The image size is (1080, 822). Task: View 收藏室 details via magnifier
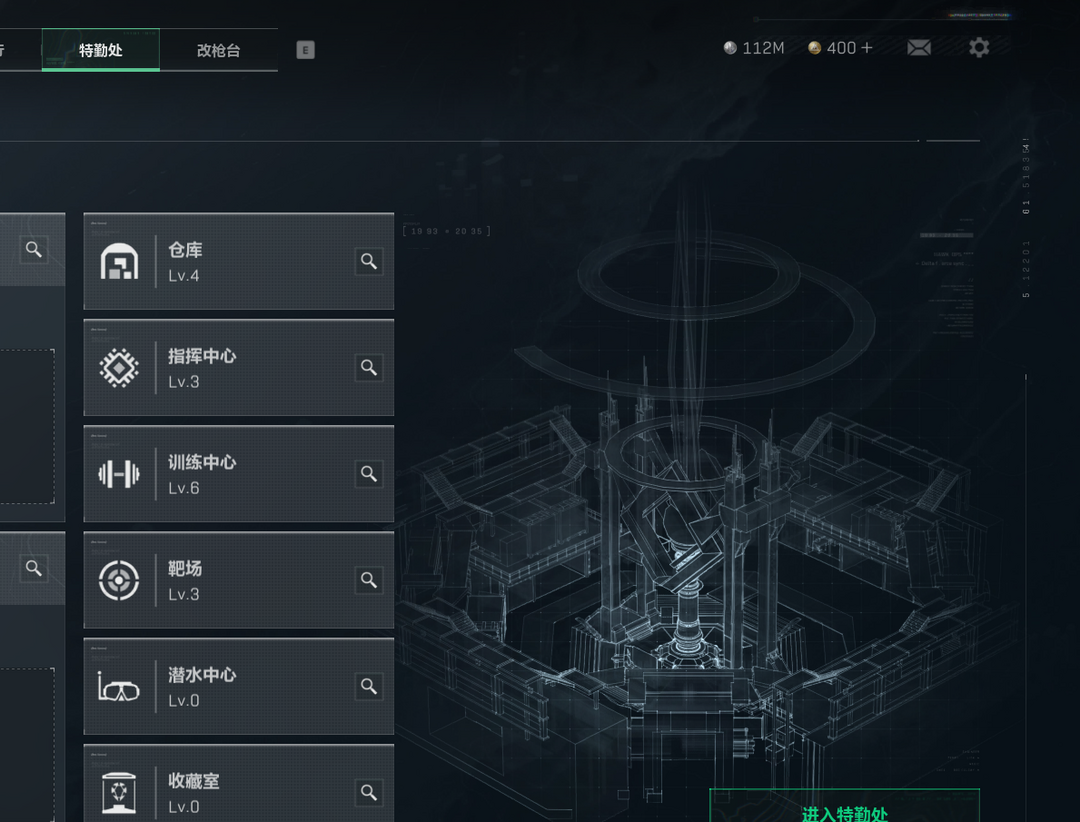[x=369, y=792]
